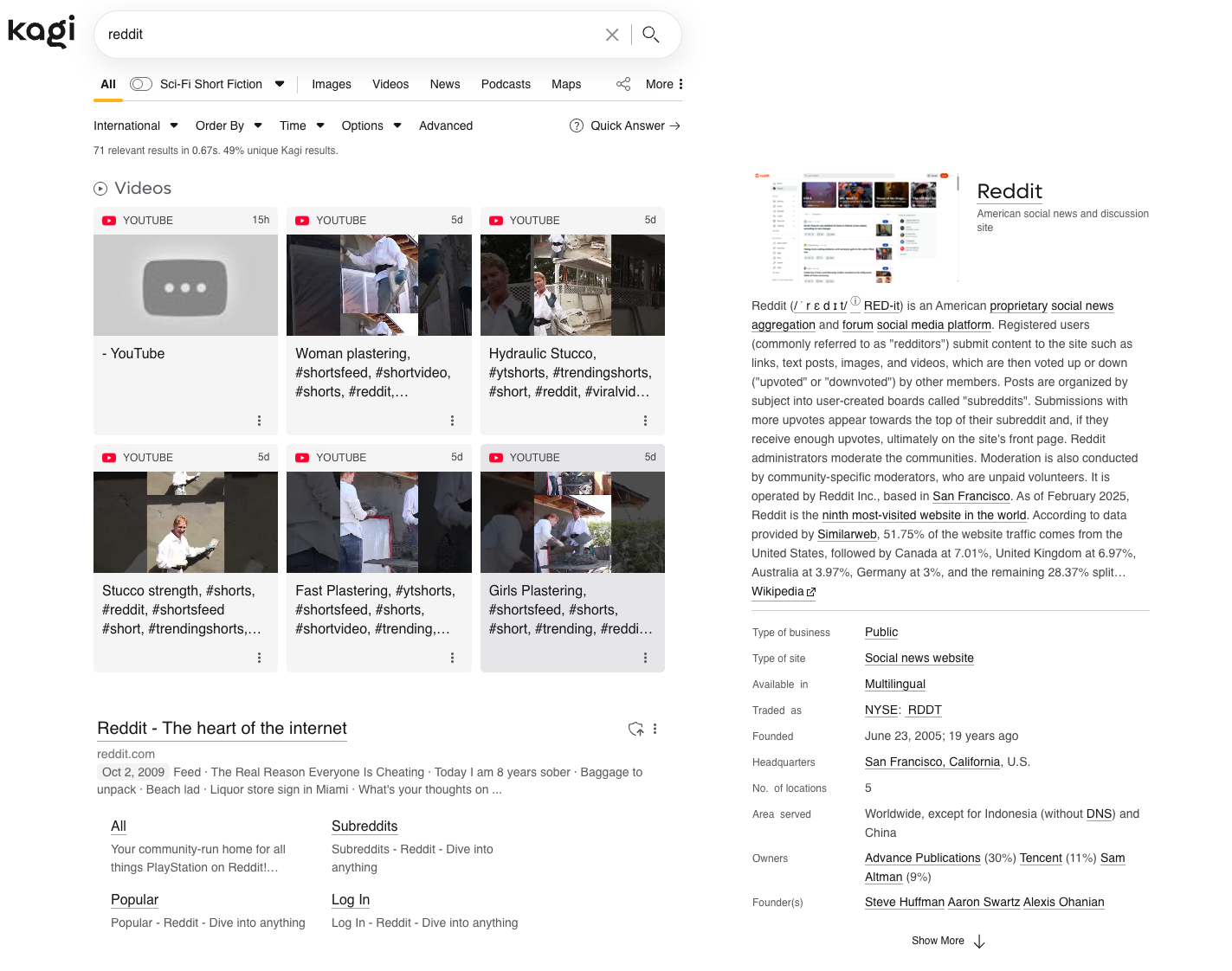Click the external link icon after Wikipedia

pos(810,591)
